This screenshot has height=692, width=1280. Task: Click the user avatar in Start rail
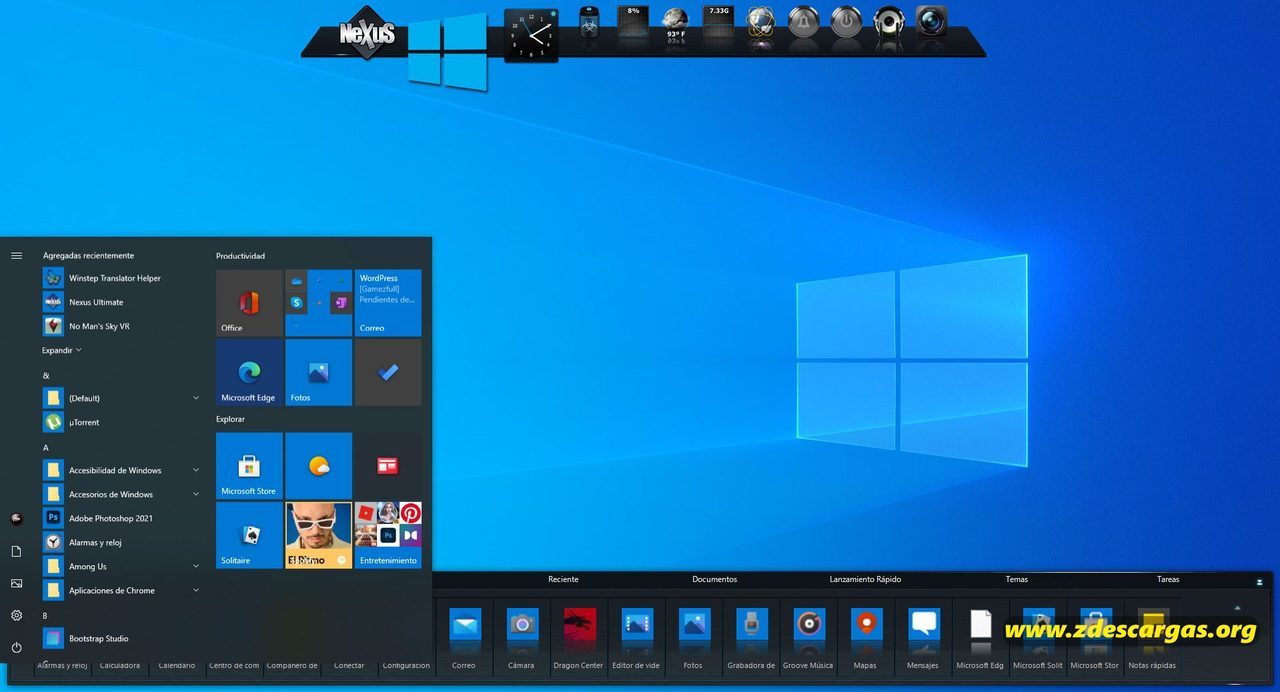(x=16, y=518)
